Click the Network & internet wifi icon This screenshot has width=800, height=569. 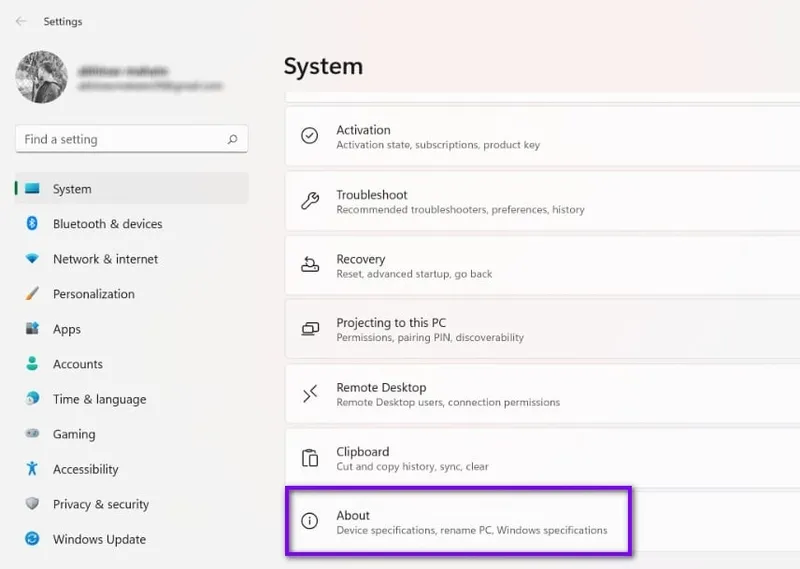32,259
